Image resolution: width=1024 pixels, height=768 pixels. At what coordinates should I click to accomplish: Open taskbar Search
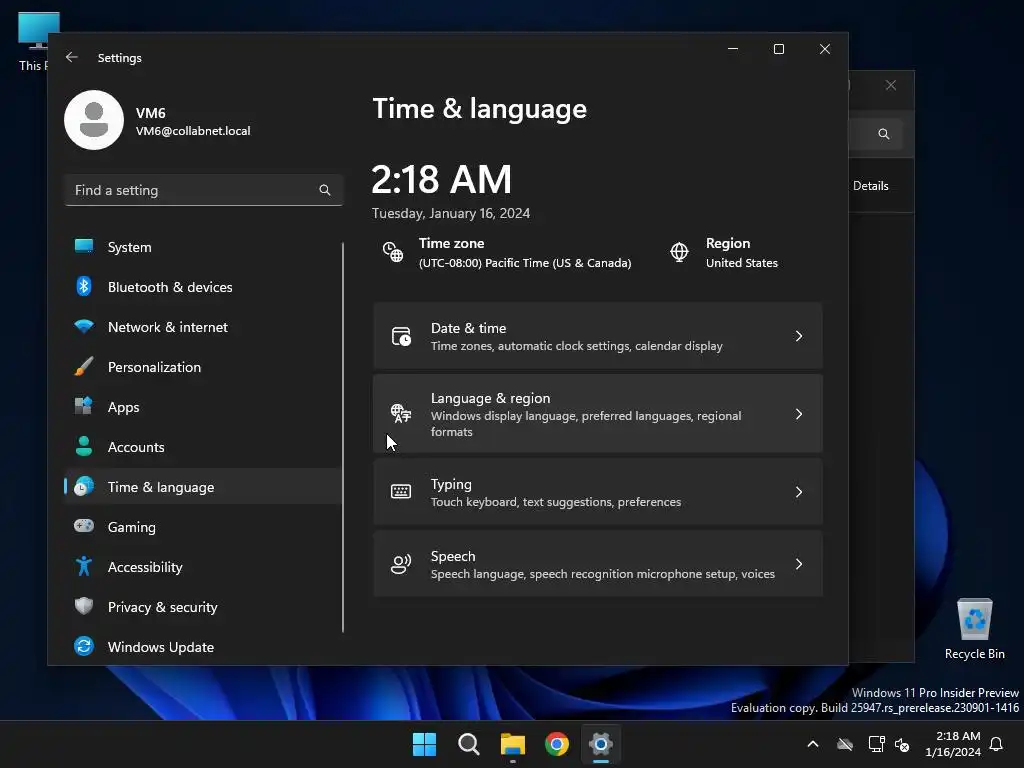469,744
